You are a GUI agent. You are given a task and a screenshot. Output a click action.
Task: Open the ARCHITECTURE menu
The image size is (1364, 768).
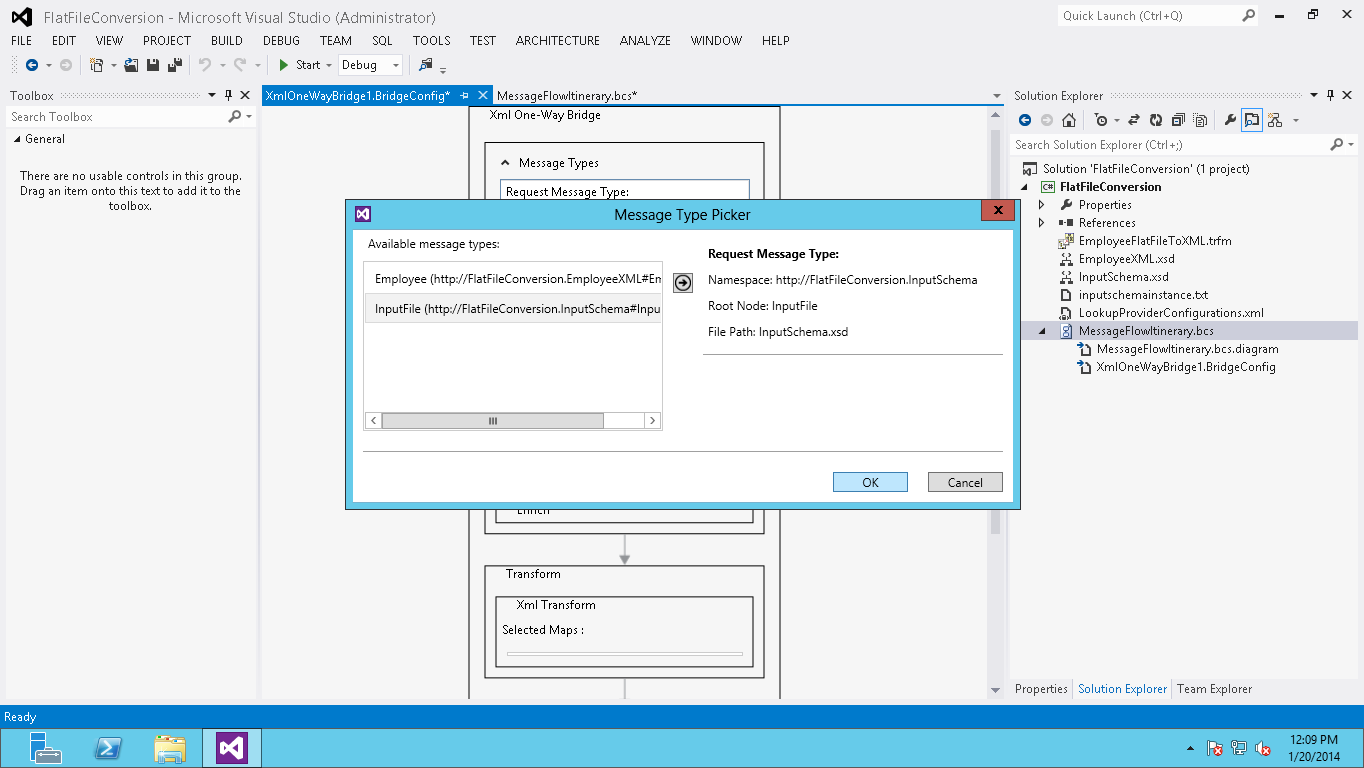(557, 40)
